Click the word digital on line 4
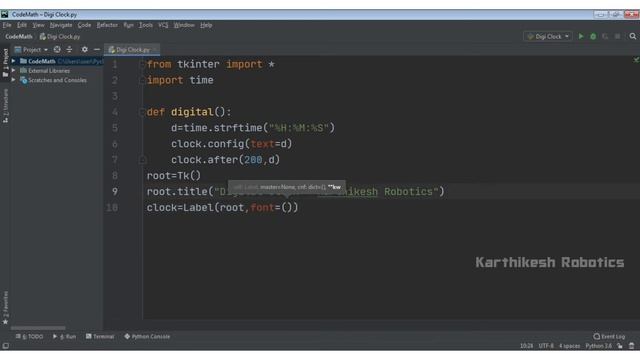The height and width of the screenshot is (360, 640). 192,112
